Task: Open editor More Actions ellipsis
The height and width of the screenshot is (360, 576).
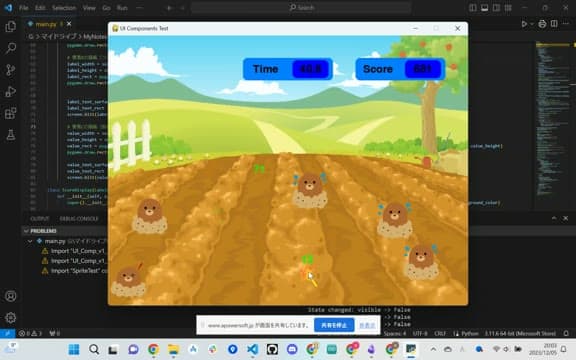Action: (x=566, y=24)
